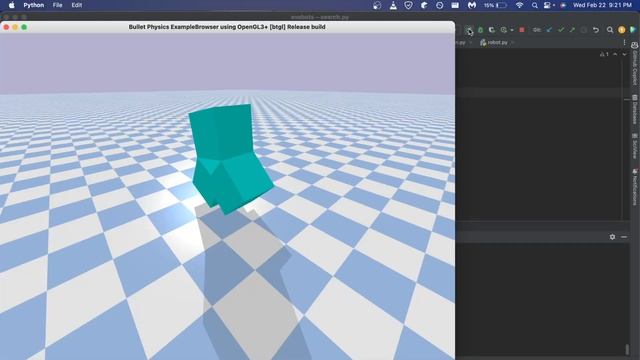The width and height of the screenshot is (640, 360).
Task: Click the run panel settings gear icon
Action: (x=612, y=237)
